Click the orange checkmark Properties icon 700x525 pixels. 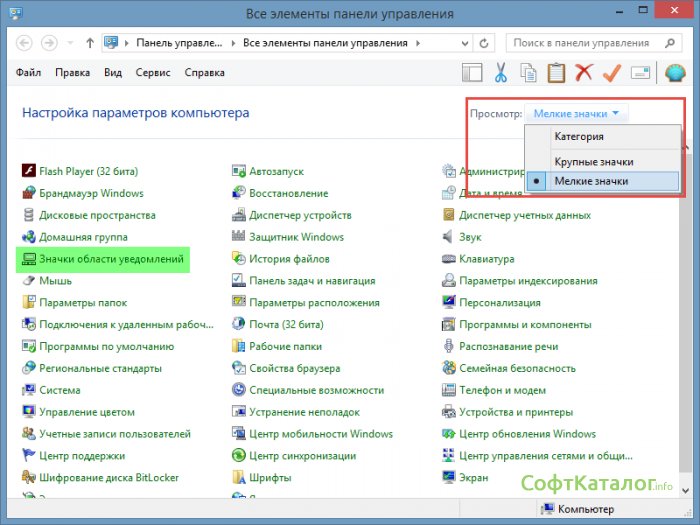coord(612,73)
